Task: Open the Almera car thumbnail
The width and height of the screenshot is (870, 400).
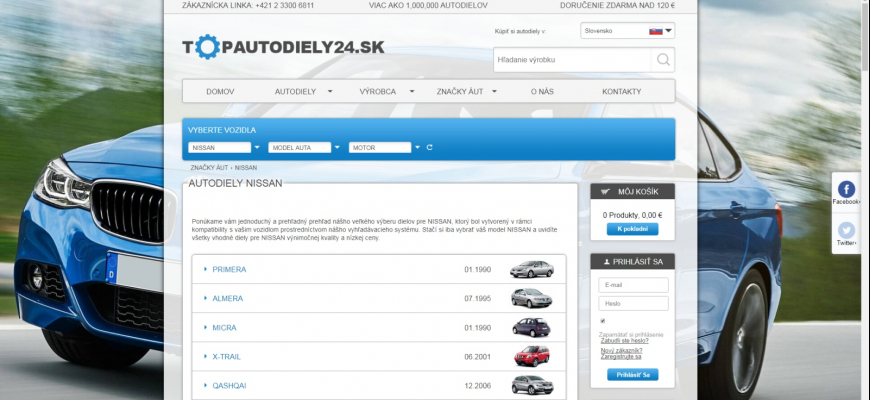Action: coord(532,298)
